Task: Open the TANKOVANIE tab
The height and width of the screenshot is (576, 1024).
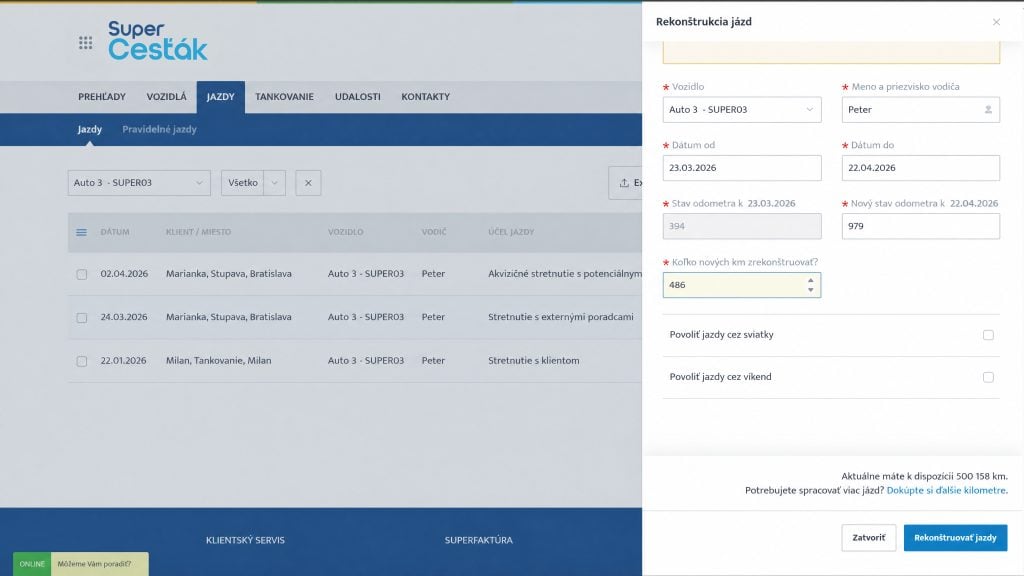Action: point(284,97)
